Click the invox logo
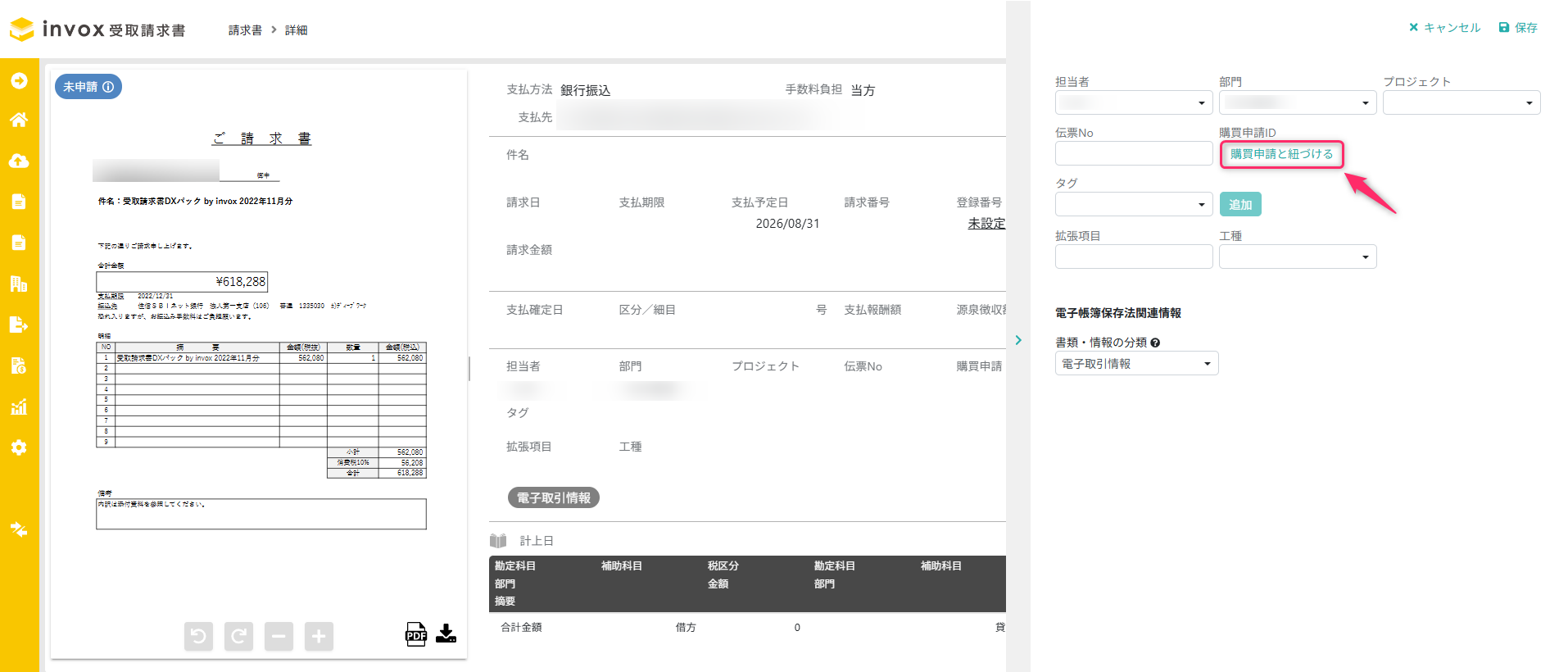The image size is (1568, 672). [97, 30]
